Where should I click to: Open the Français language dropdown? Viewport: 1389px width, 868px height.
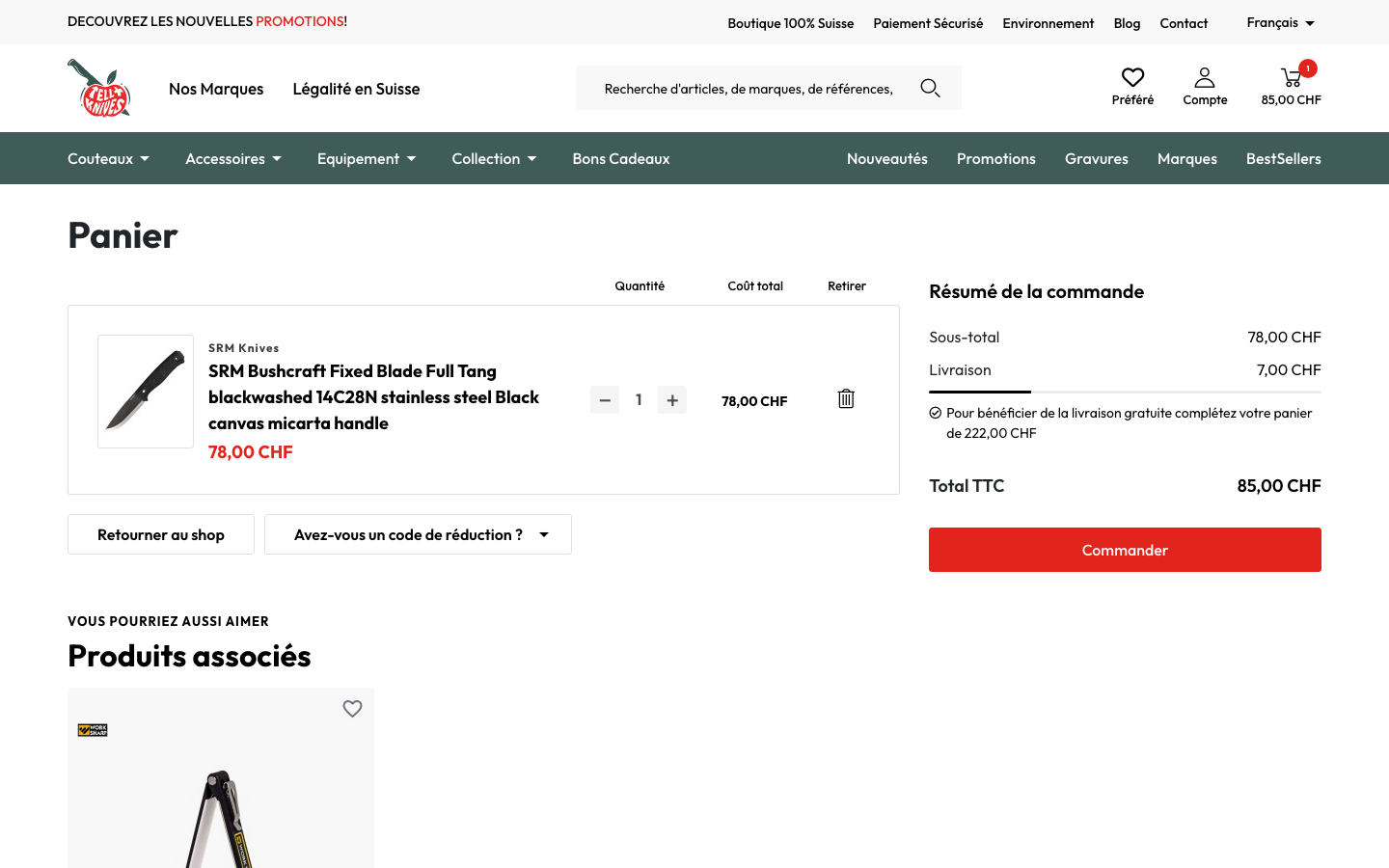(1280, 22)
